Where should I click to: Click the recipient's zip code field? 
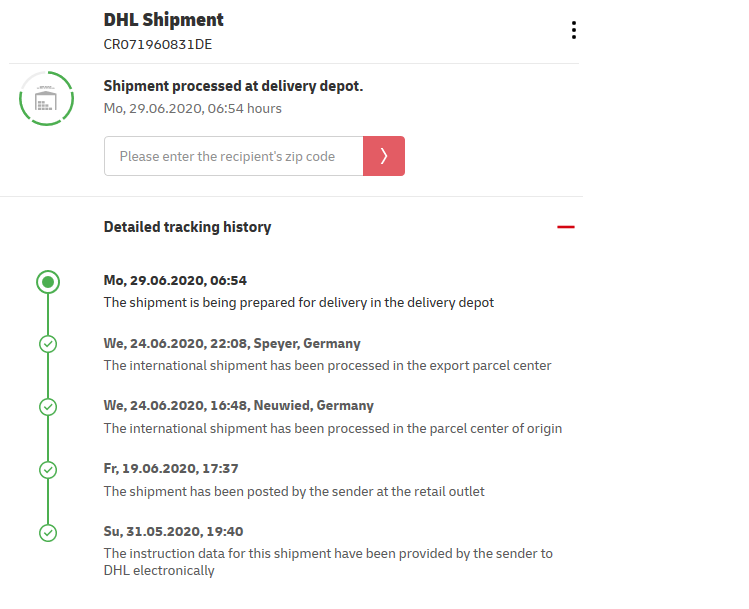point(234,156)
